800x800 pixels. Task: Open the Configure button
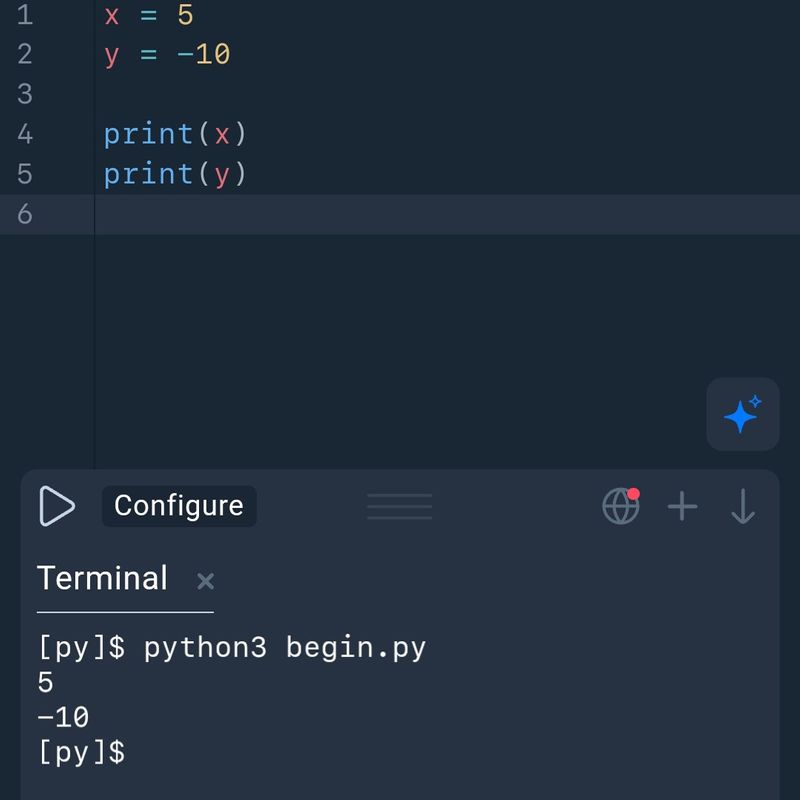[x=179, y=506]
